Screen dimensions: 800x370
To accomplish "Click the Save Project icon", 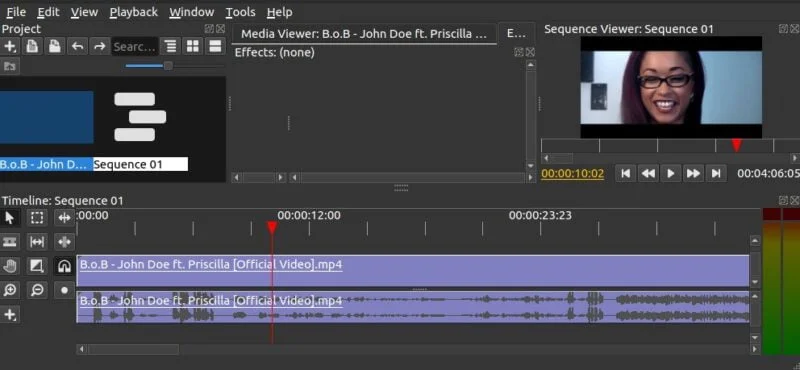I will pyautogui.click(x=54, y=46).
